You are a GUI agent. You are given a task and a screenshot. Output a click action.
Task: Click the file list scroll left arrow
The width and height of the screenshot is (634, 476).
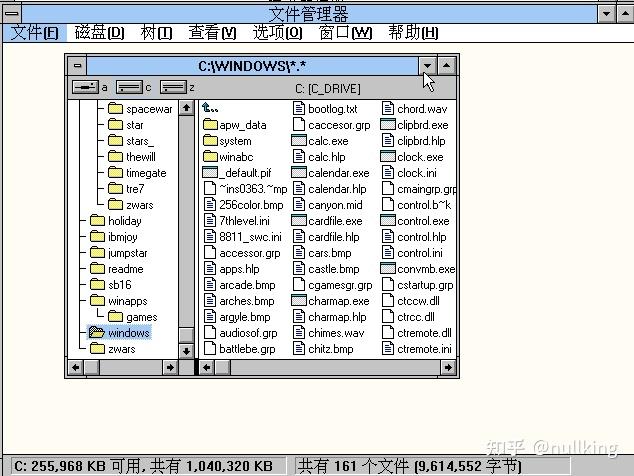coord(207,367)
